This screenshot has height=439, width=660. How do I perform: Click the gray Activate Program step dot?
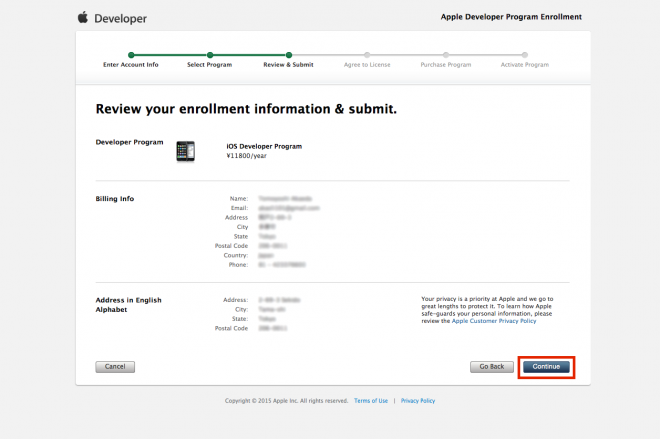pyautogui.click(x=525, y=55)
